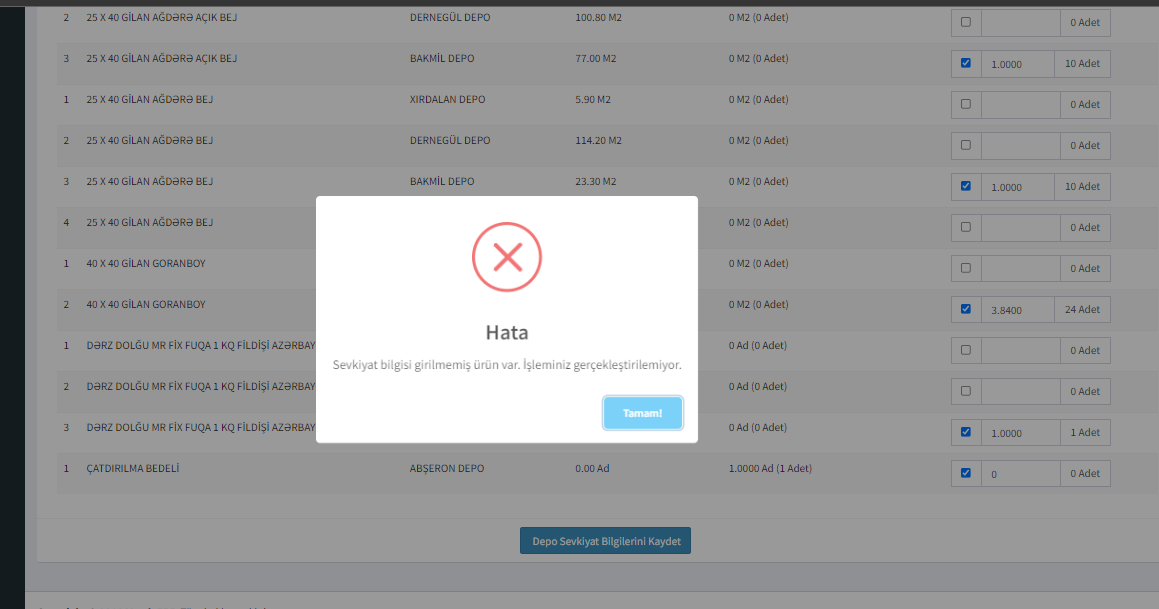This screenshot has width=1159, height=609.
Task: Select checkbox for row 1 40 X 40 GİLAN GORANBOY
Action: click(x=965, y=268)
